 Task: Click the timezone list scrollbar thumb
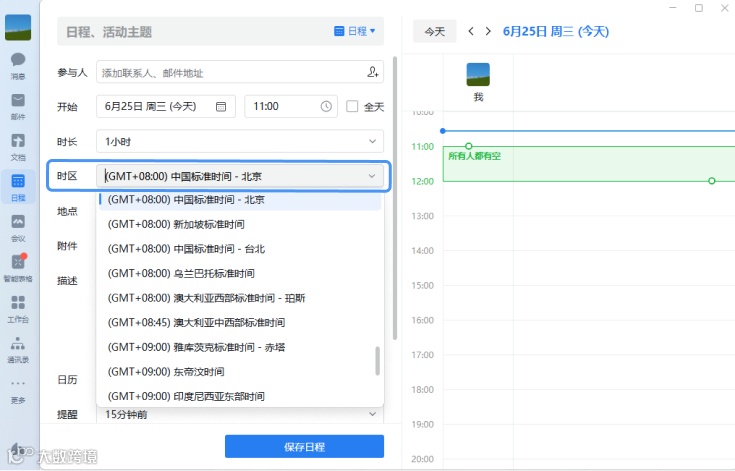pos(377,361)
